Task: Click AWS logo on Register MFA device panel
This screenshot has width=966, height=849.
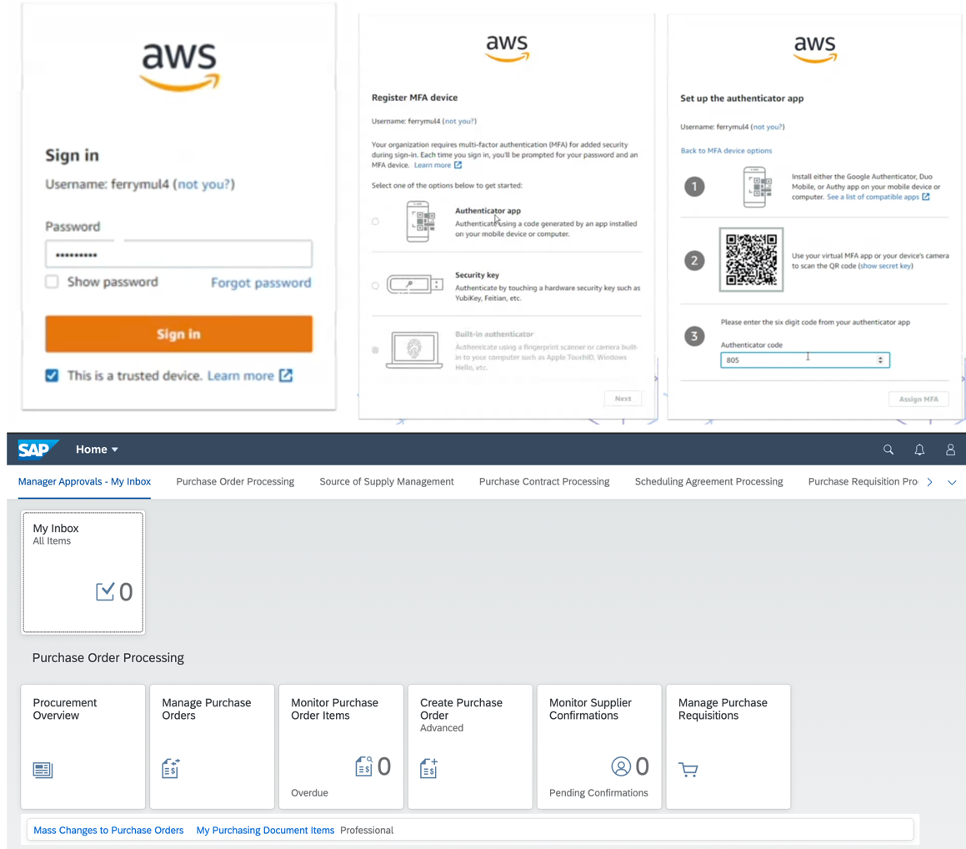Action: 507,48
